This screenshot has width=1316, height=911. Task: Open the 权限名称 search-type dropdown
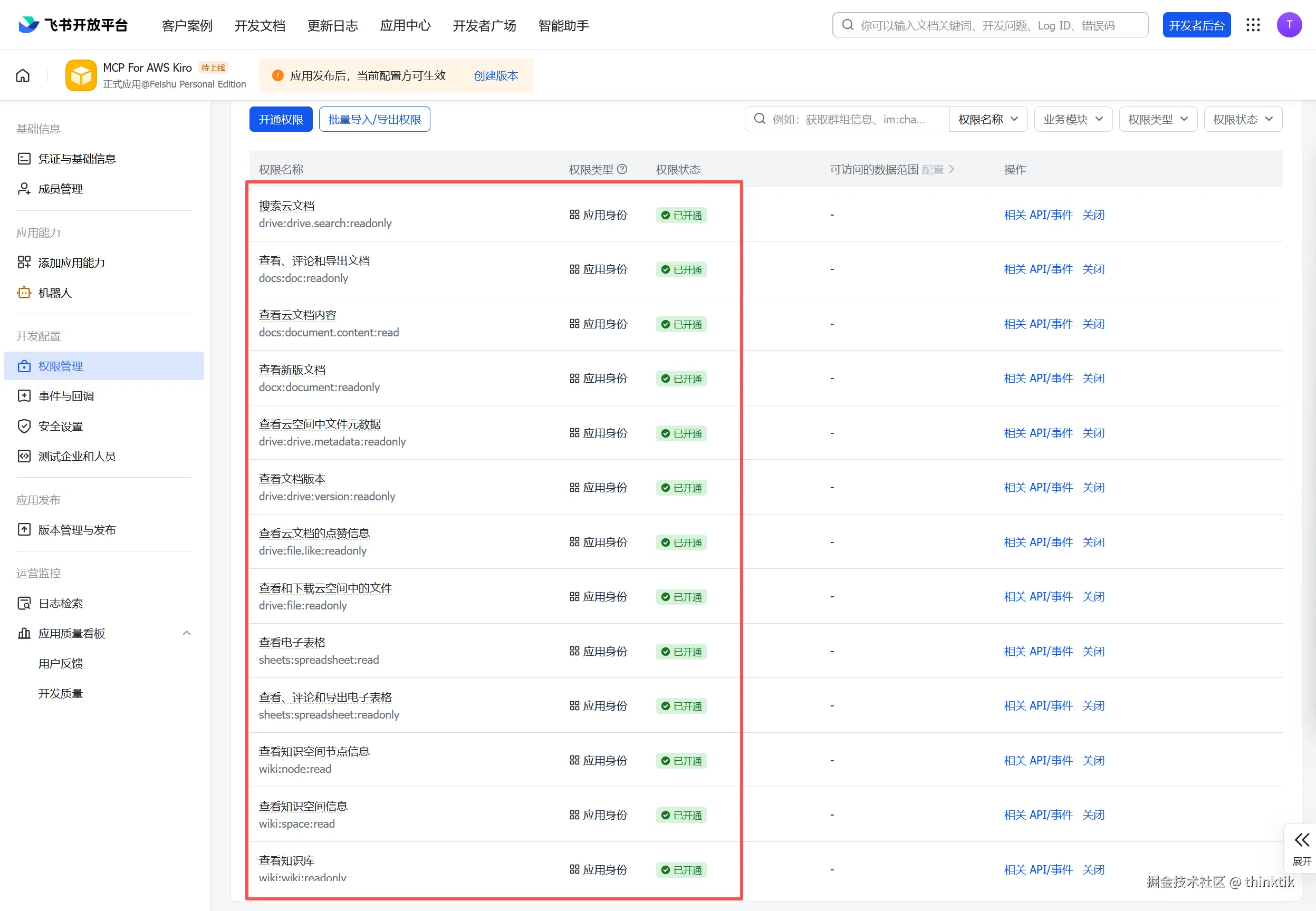[988, 119]
